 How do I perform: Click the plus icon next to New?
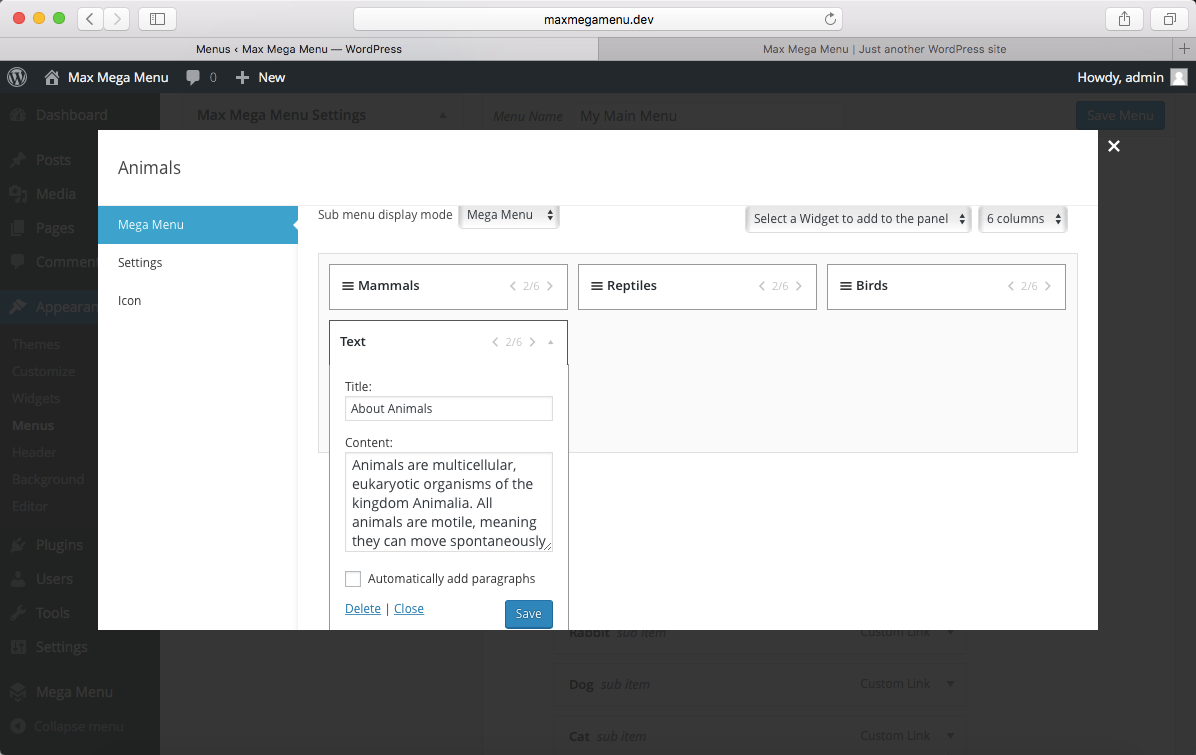coord(242,77)
